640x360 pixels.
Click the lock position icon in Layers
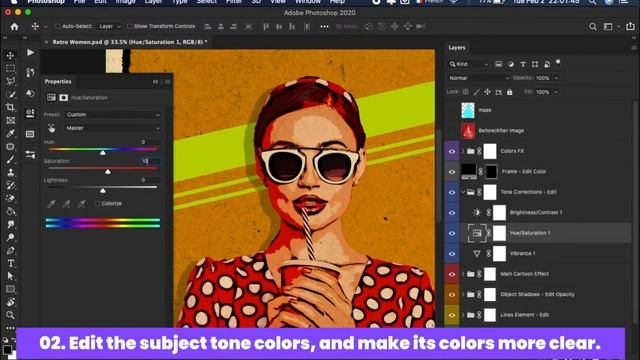487,92
